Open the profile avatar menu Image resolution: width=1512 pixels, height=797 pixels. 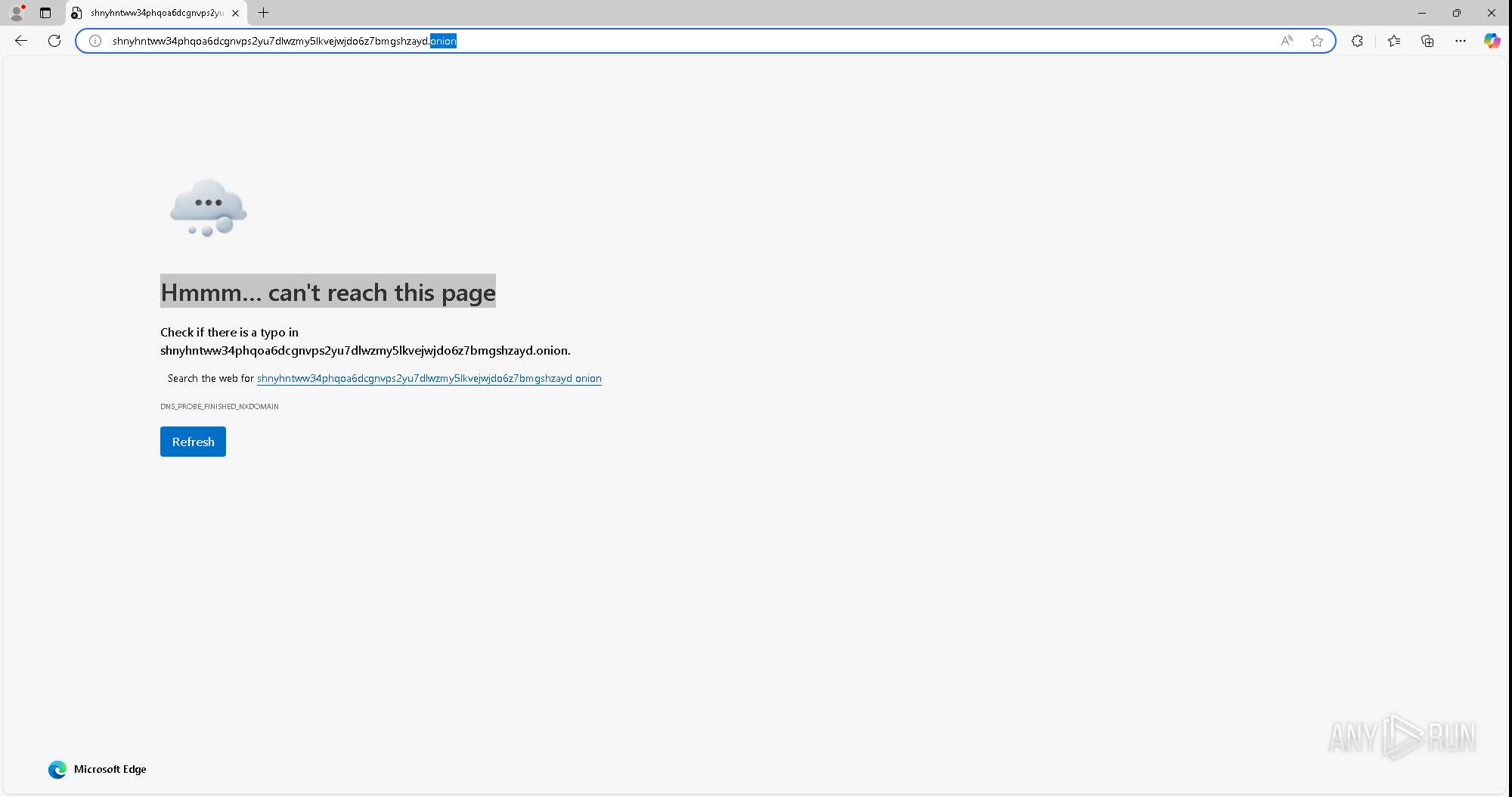[x=17, y=13]
